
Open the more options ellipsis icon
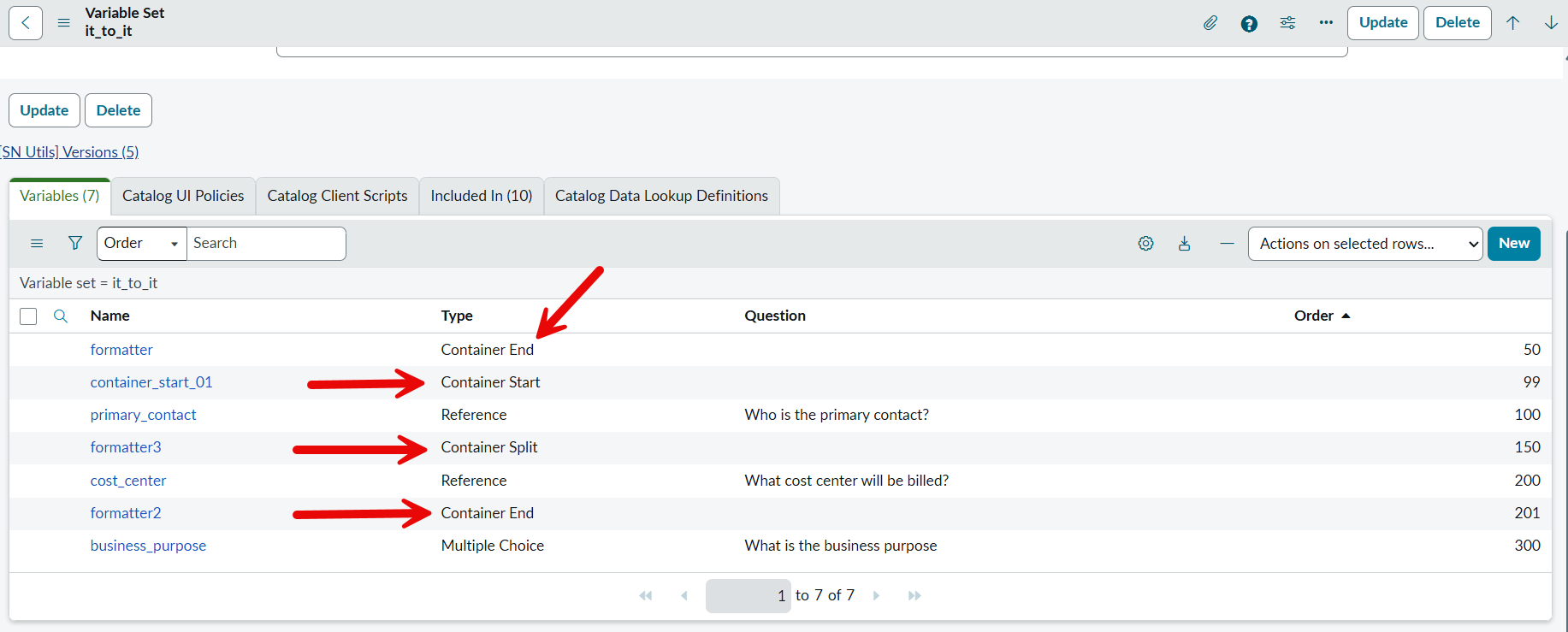pos(1326,23)
